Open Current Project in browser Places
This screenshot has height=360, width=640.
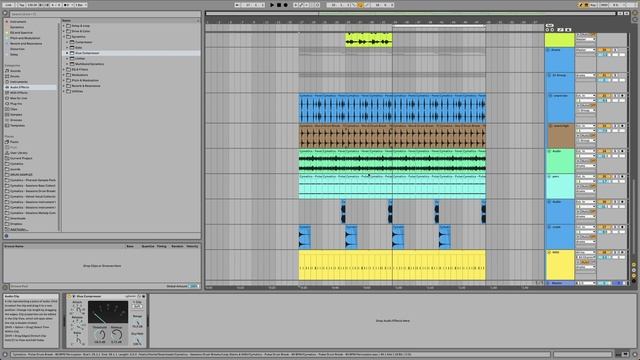click(21, 158)
